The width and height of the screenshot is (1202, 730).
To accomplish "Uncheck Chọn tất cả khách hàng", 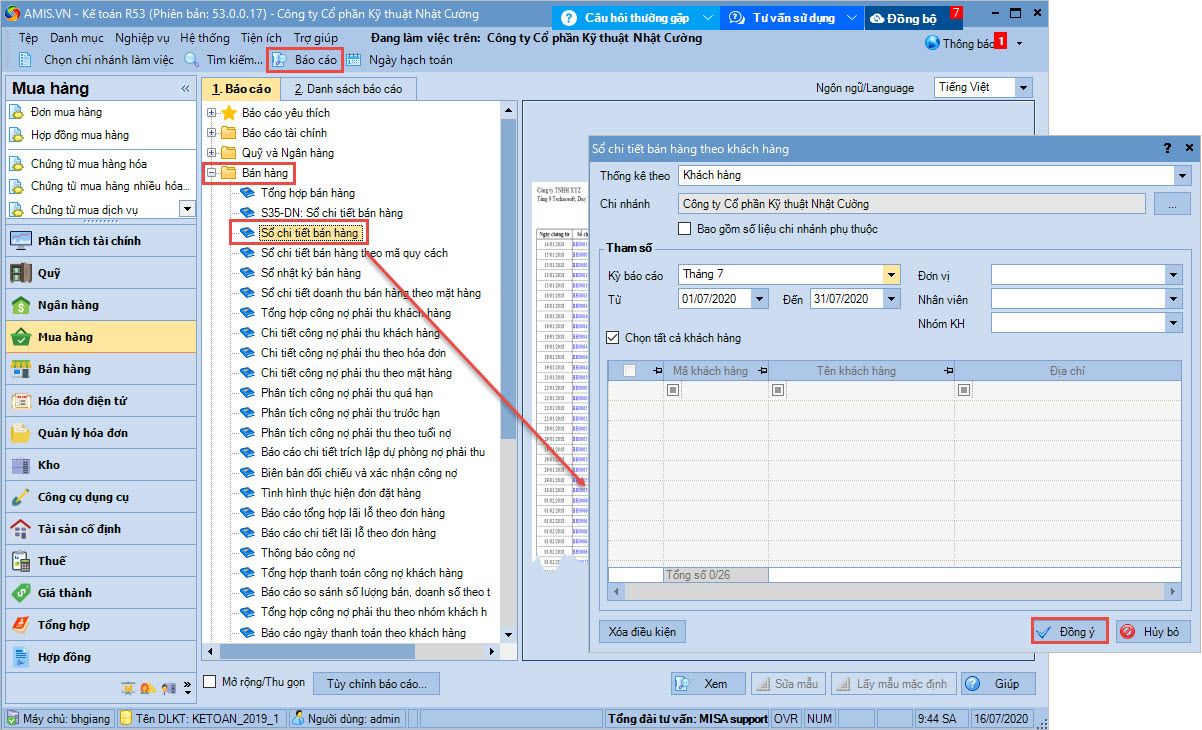I will pos(614,338).
